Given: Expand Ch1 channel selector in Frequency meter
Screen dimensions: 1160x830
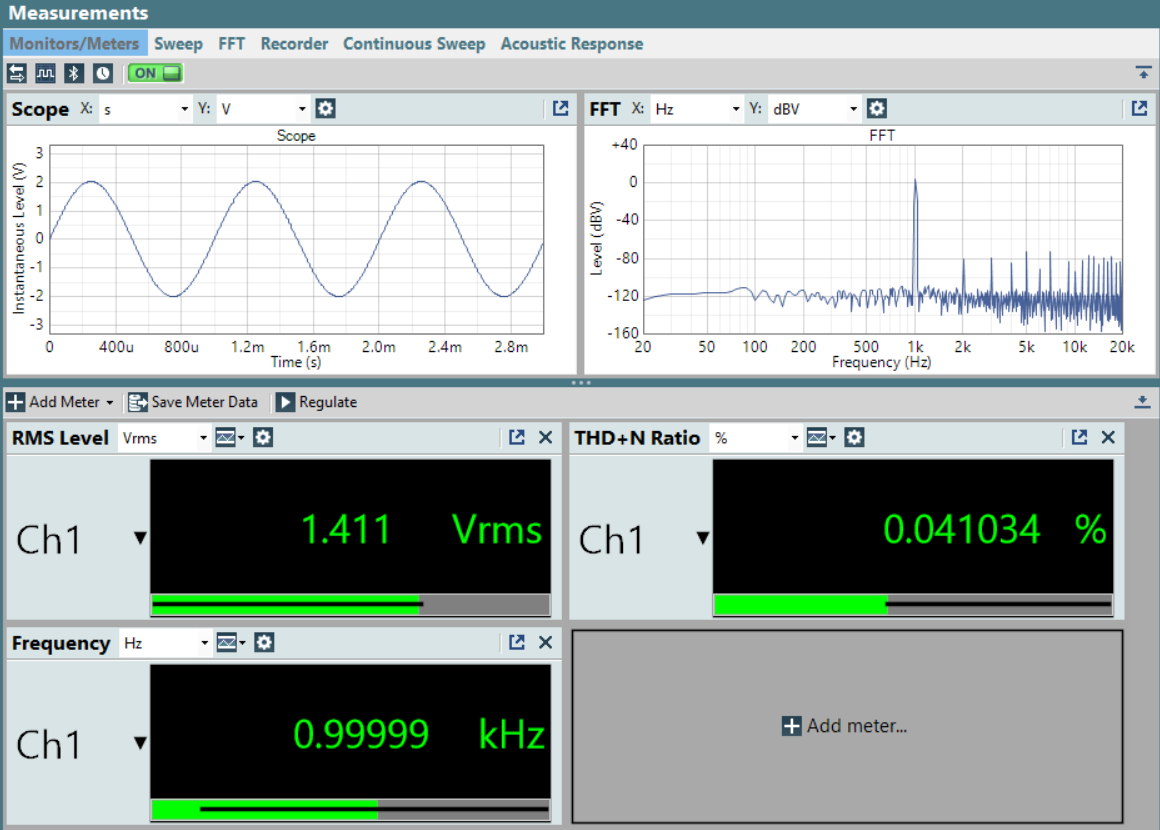Looking at the screenshot, I should coord(140,743).
